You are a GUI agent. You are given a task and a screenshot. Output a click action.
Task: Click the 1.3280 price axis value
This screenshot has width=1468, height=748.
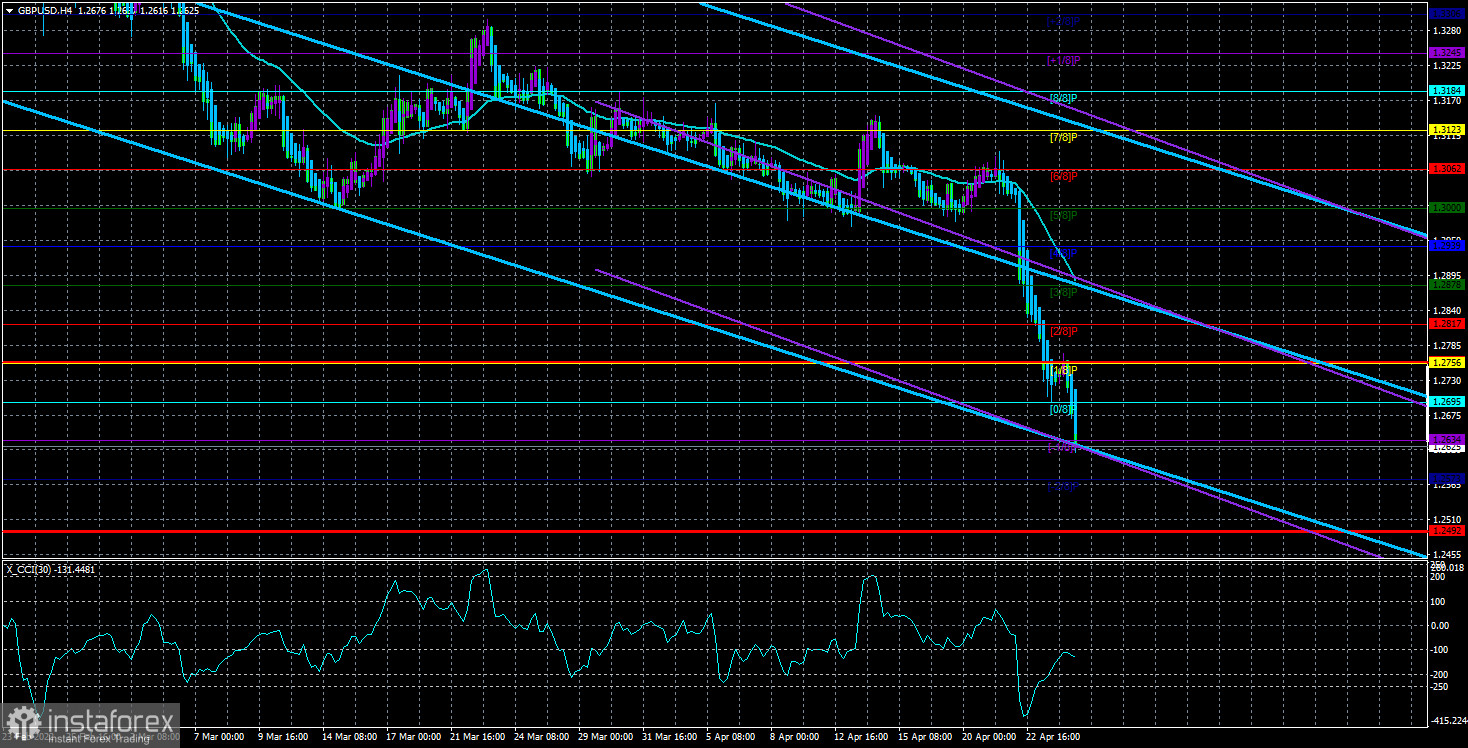tap(1447, 31)
